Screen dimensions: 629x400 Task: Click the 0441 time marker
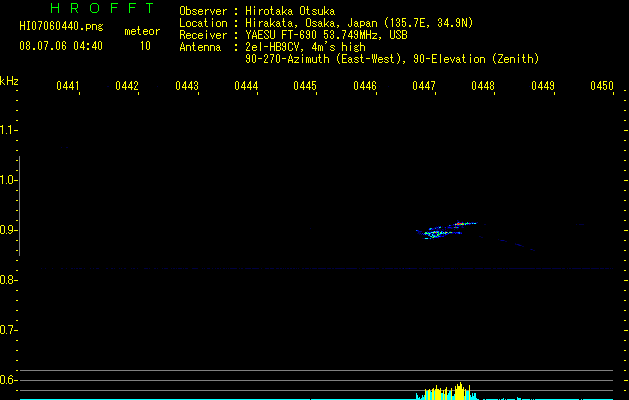[x=68, y=86]
